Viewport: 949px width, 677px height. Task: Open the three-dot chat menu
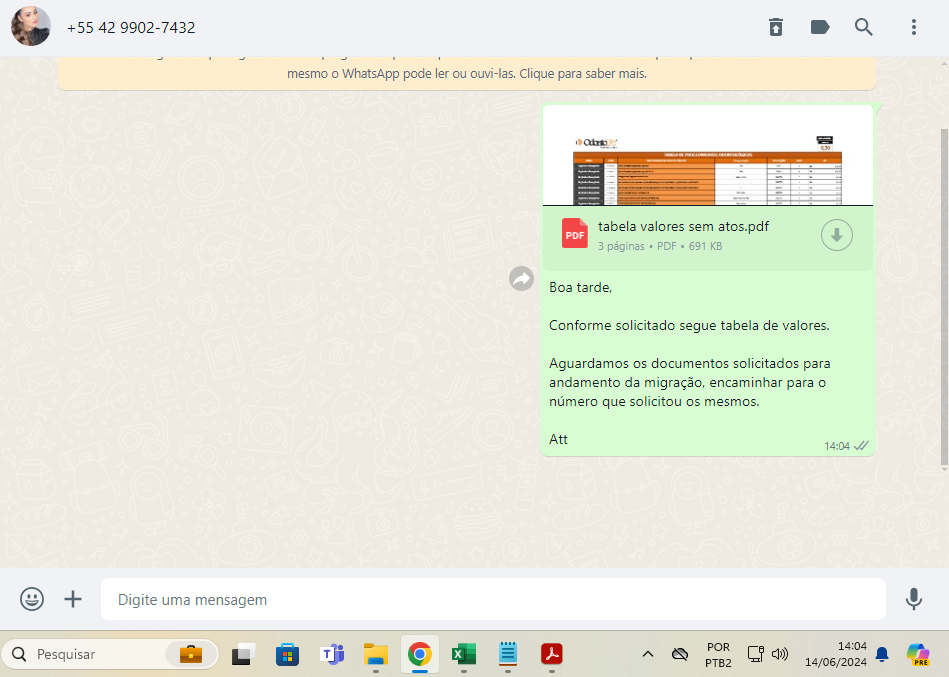click(913, 27)
